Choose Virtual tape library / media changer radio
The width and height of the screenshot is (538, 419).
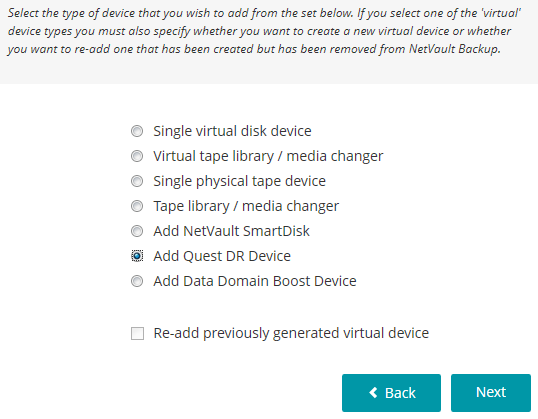point(137,156)
